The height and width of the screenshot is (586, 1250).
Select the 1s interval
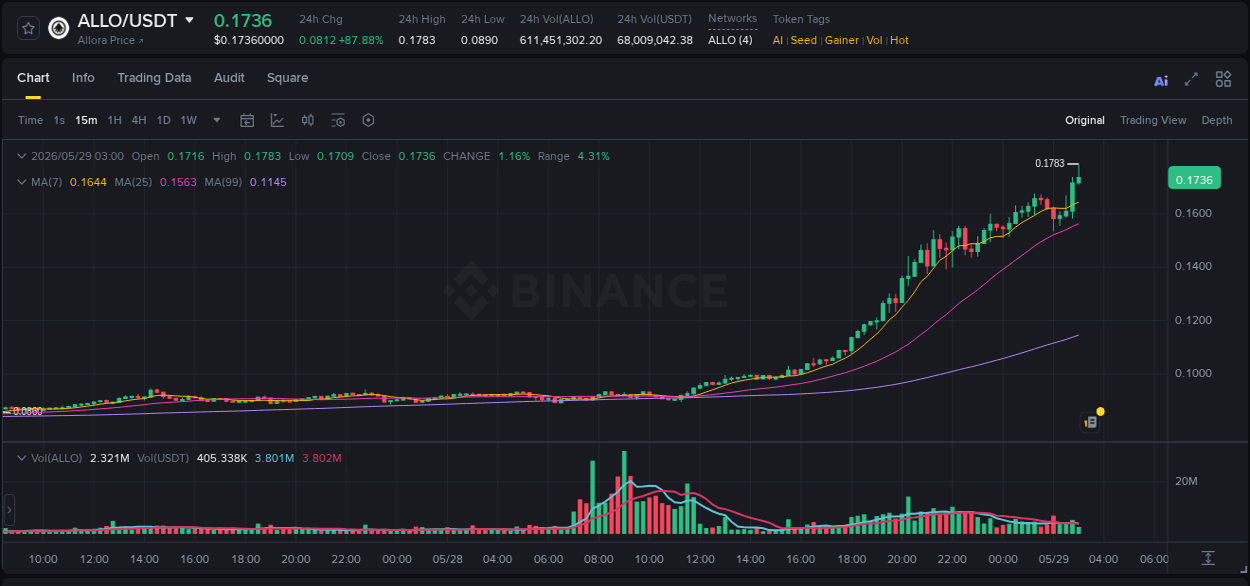tap(59, 120)
